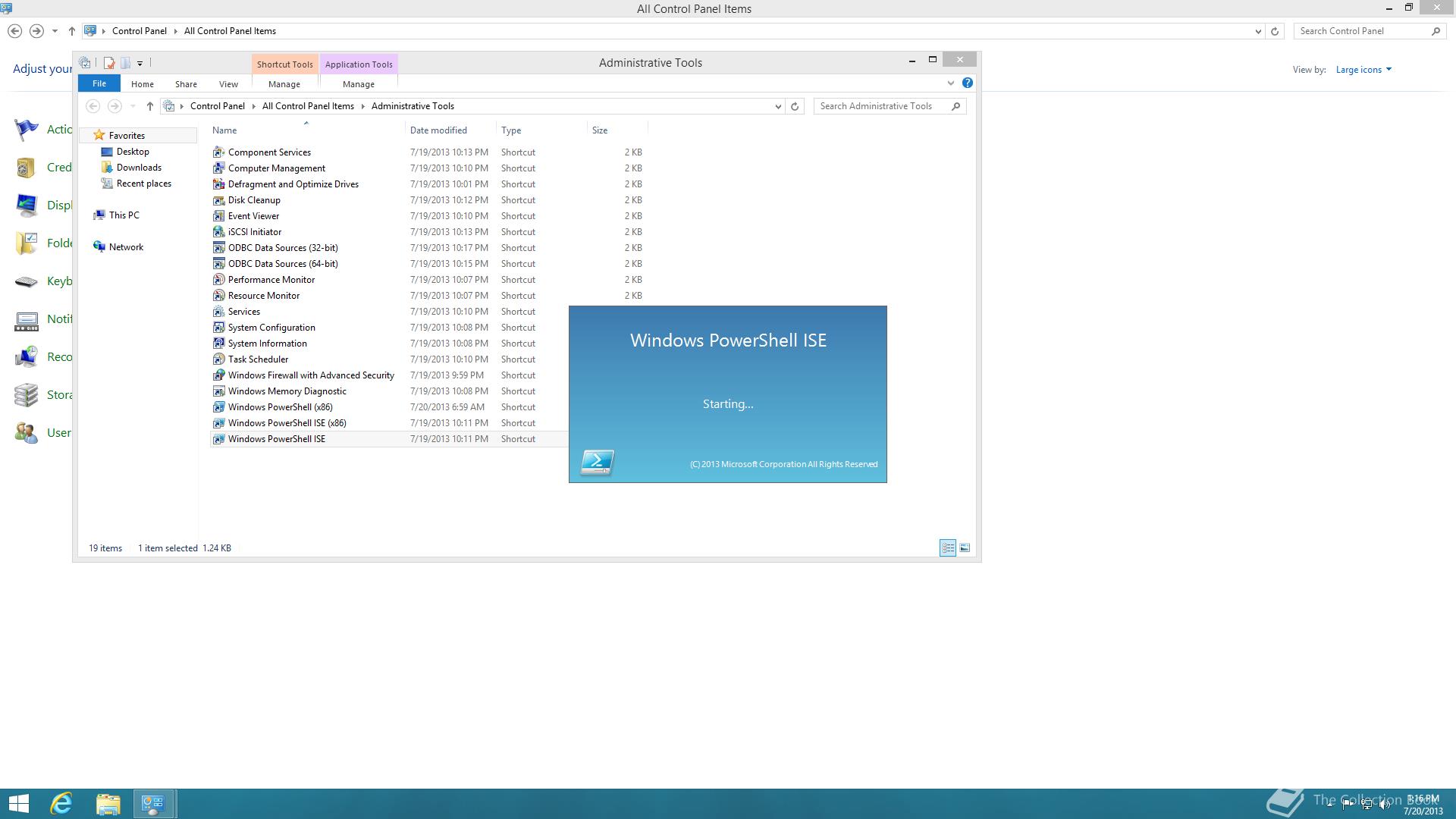
Task: Click the Control Panel taskbar button
Action: coord(155,804)
